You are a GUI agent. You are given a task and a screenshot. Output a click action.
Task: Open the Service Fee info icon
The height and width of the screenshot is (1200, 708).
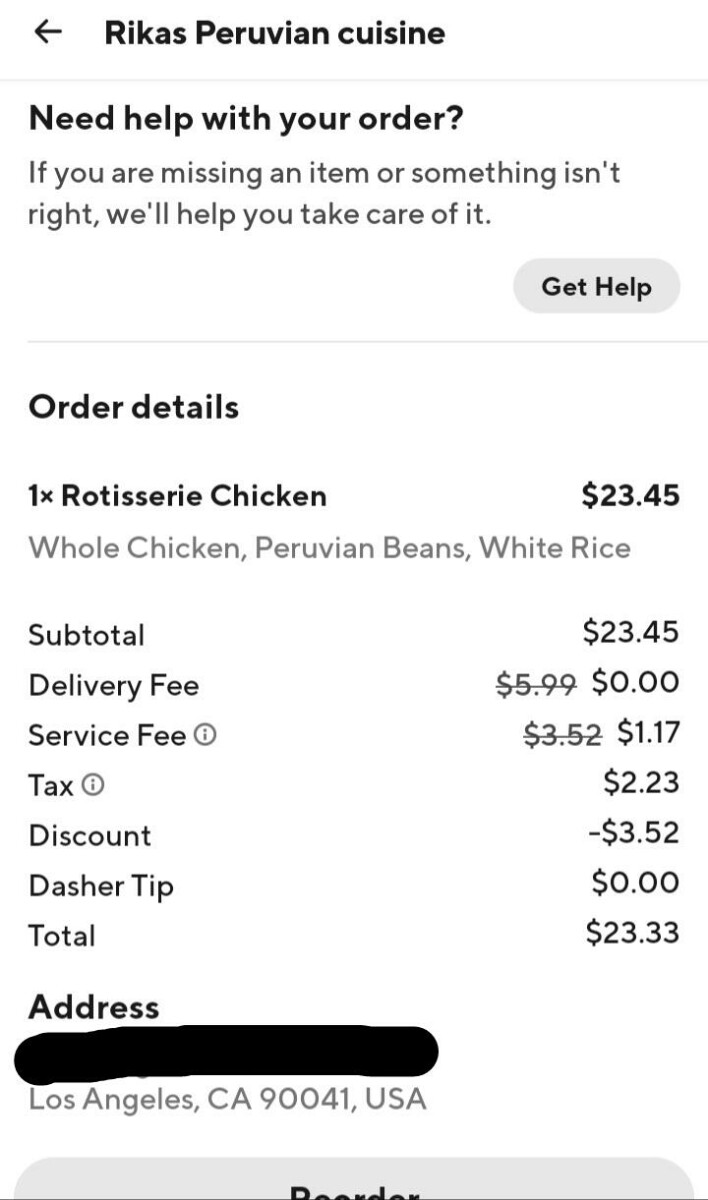pos(205,736)
